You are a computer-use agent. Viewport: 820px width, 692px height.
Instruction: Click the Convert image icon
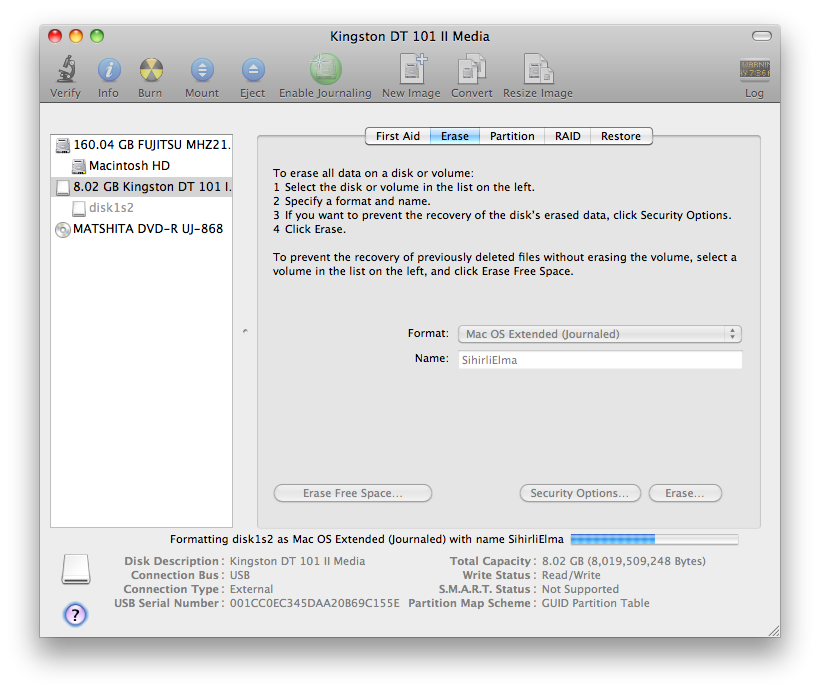471,71
